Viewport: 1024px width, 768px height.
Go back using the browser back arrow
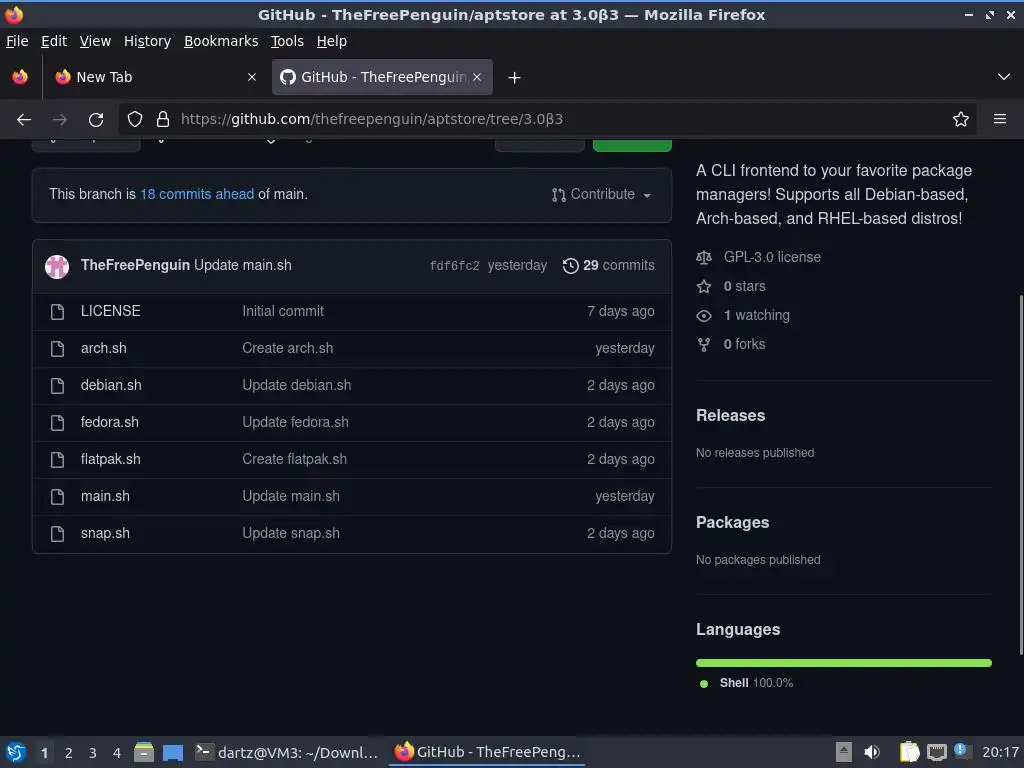pos(24,120)
